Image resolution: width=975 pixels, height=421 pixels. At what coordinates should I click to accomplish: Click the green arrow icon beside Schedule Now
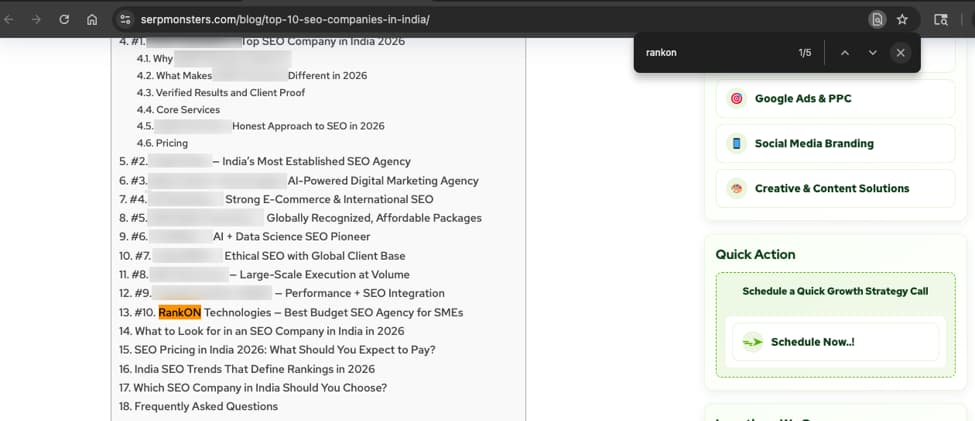pos(752,342)
